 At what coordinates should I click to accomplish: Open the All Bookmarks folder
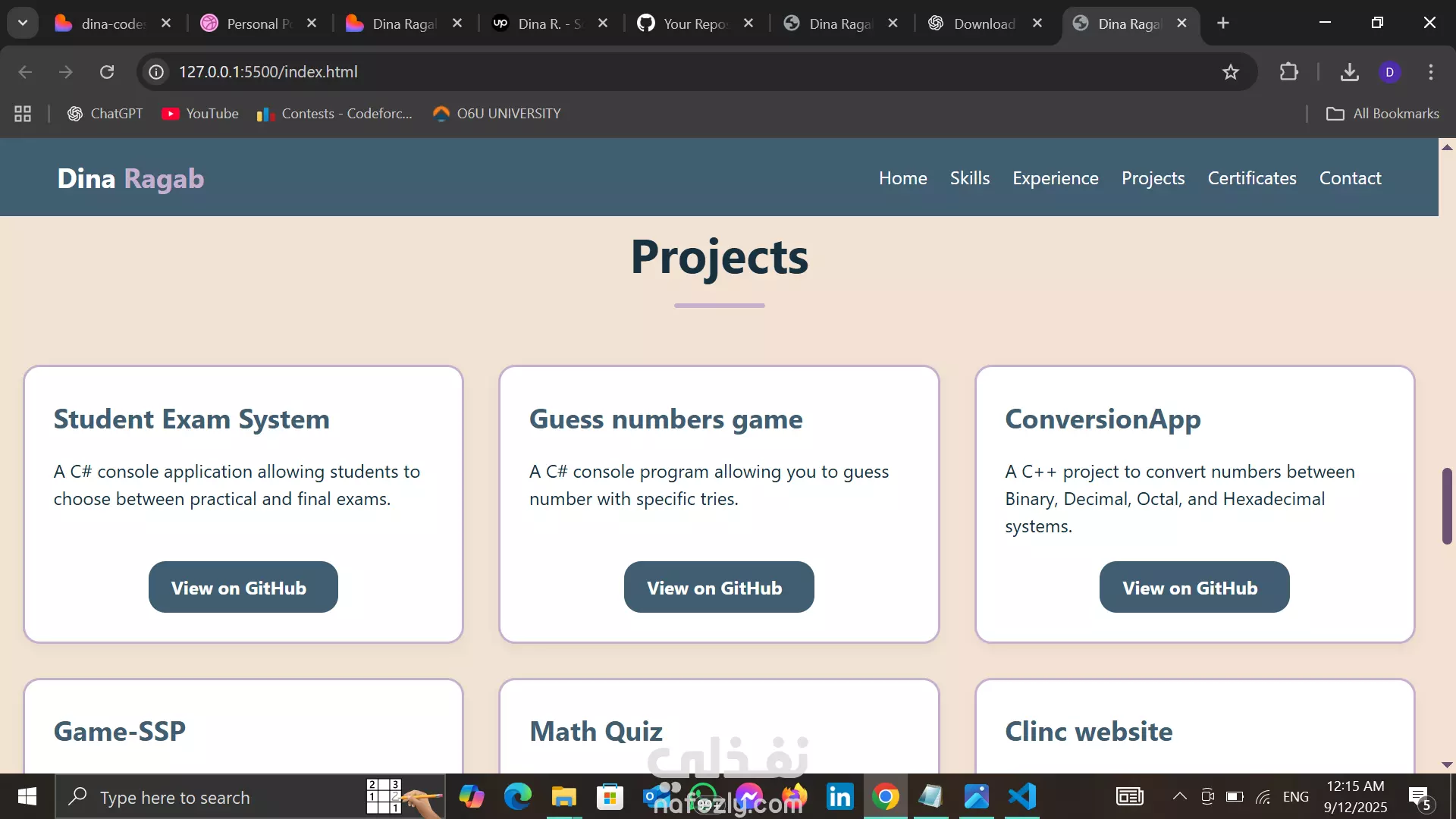click(x=1382, y=114)
